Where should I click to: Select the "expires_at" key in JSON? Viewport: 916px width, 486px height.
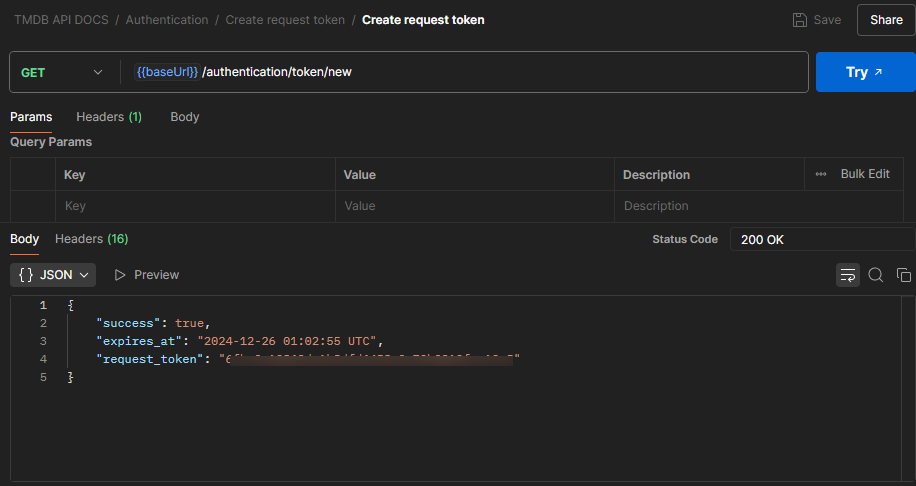138,341
